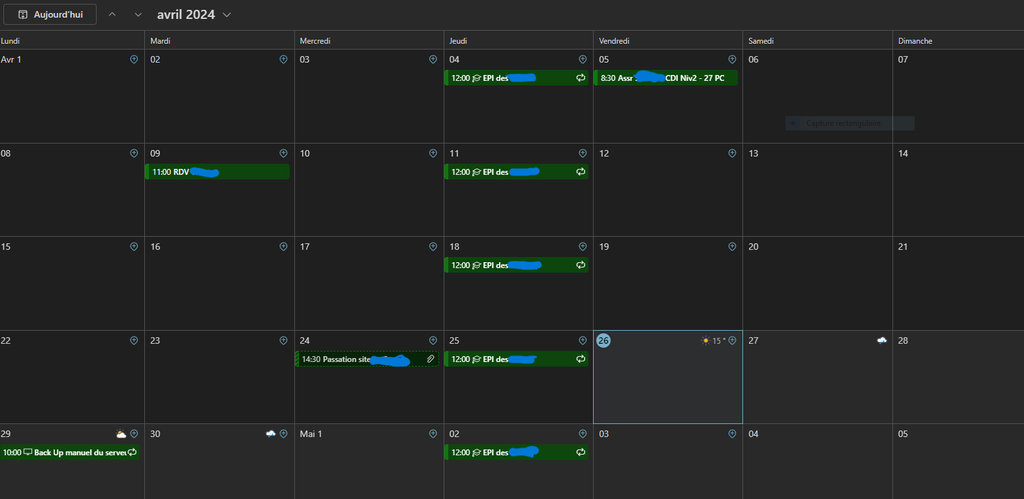Go to previous month with up arrow
The image size is (1024, 499).
point(112,15)
